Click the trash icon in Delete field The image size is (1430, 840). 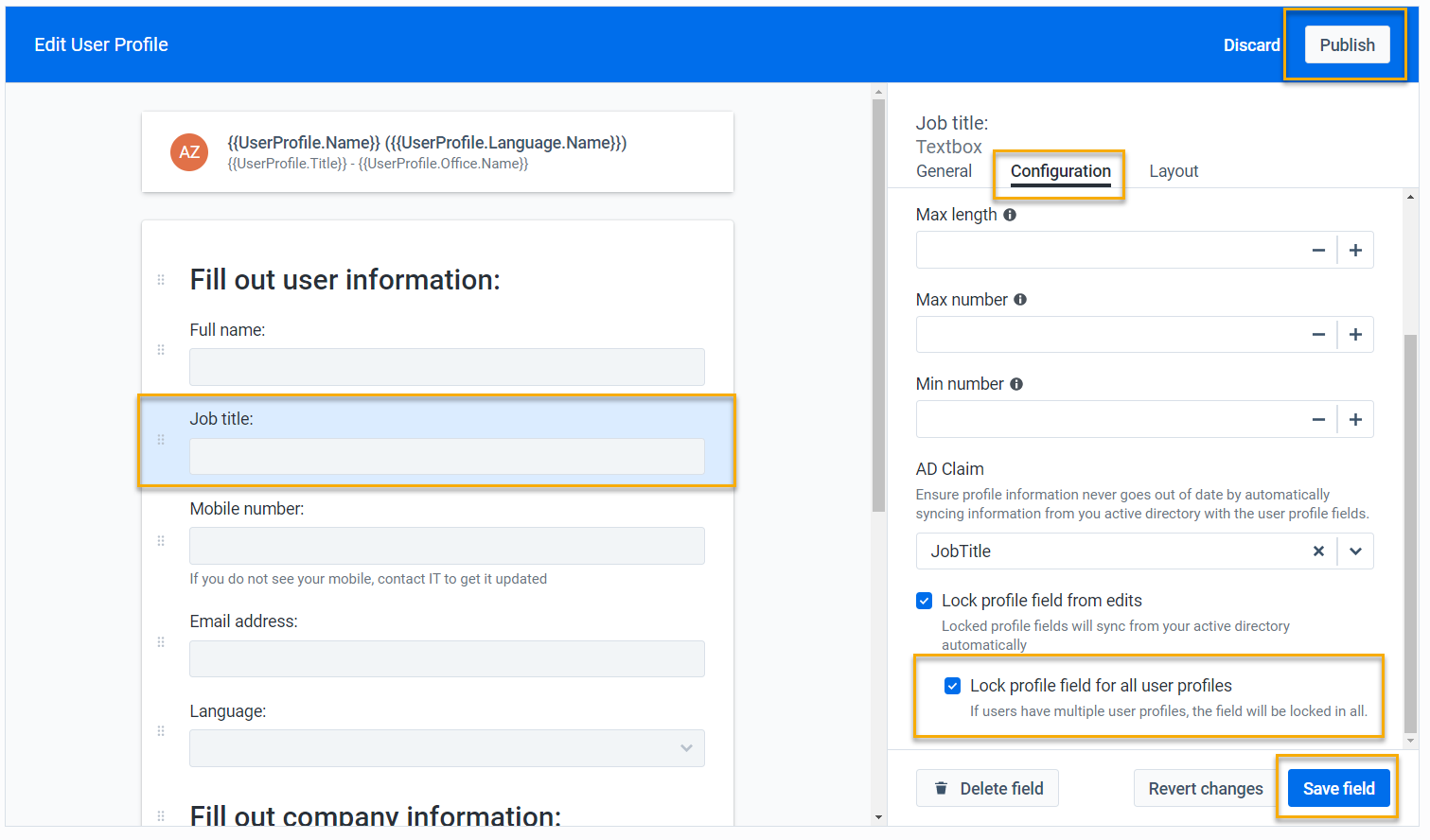pyautogui.click(x=941, y=788)
